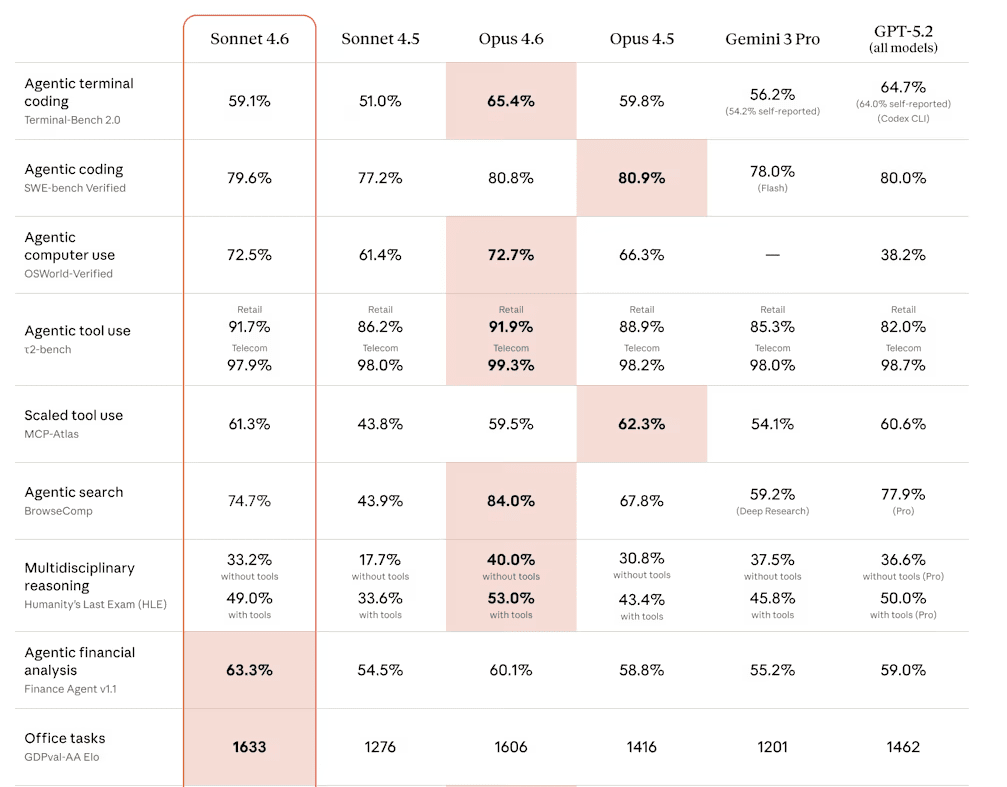Click the OSWorld-Verified benchmark label

69,273
